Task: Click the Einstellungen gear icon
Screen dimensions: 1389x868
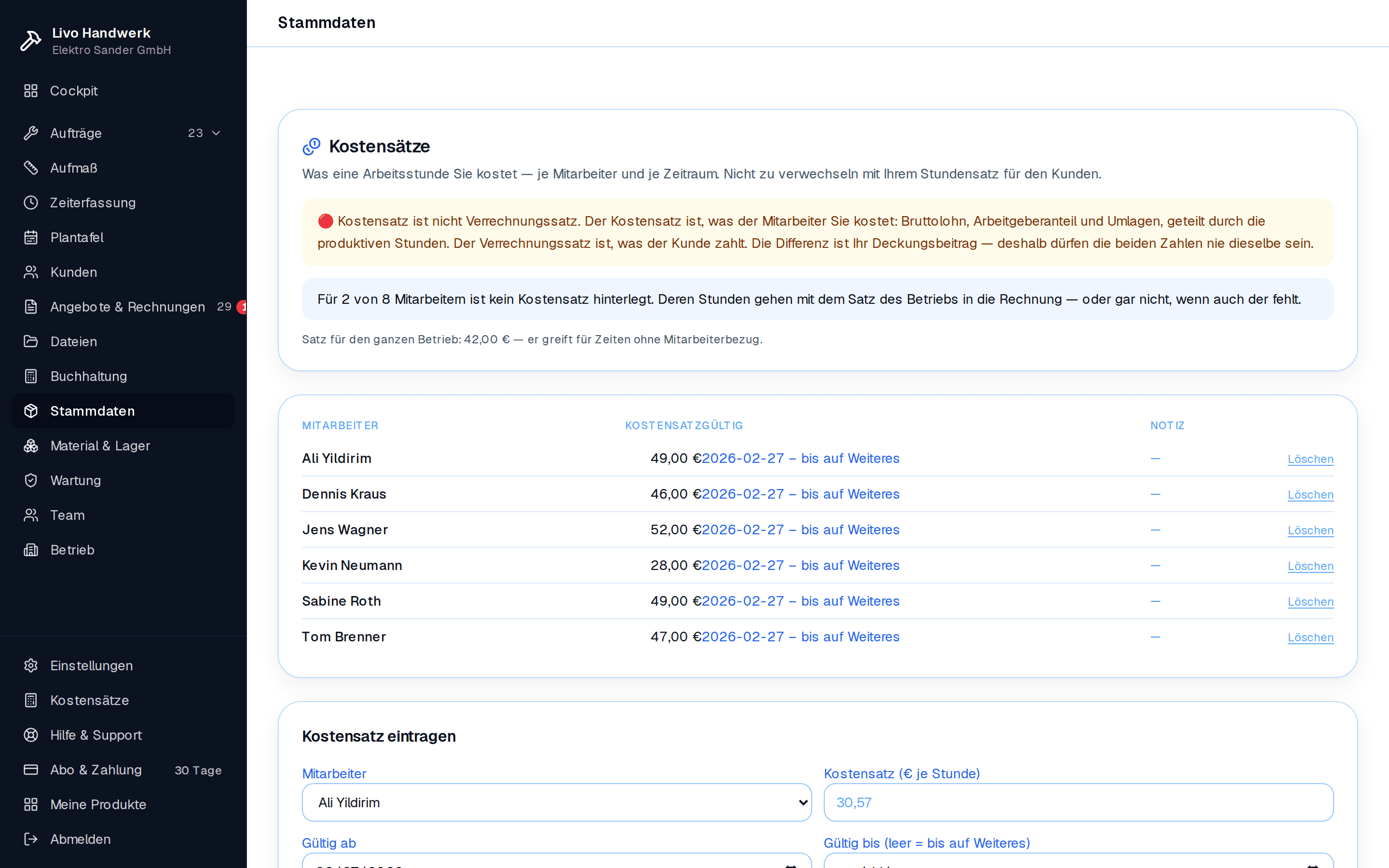Action: (x=31, y=665)
